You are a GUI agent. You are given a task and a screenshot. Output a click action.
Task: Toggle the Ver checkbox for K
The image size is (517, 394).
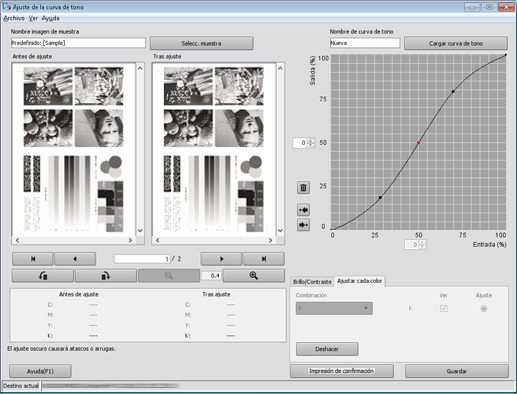443,309
